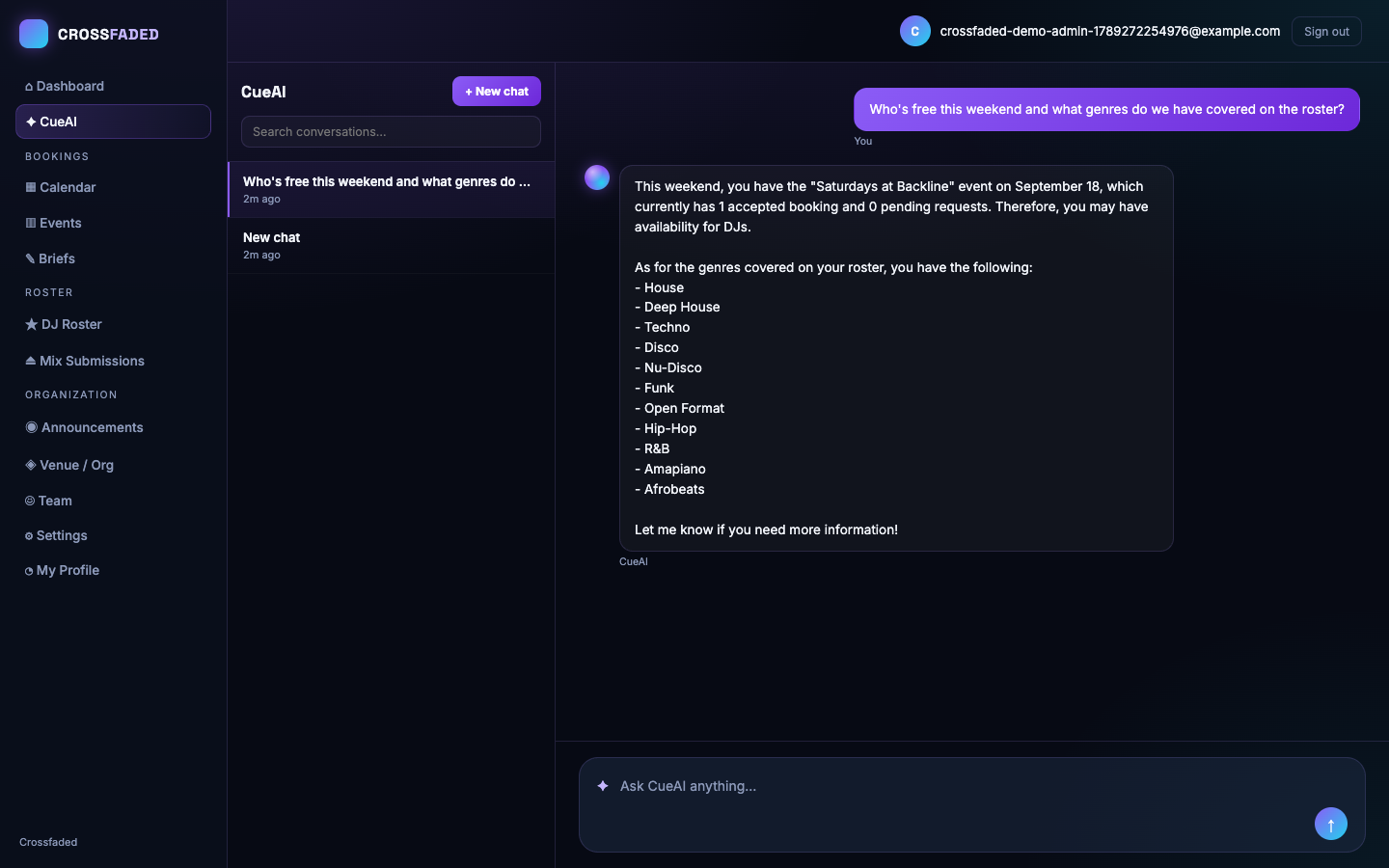Screen dimensions: 1389x868
Task: Click the 'Open Format' genre line
Action: coord(680,408)
